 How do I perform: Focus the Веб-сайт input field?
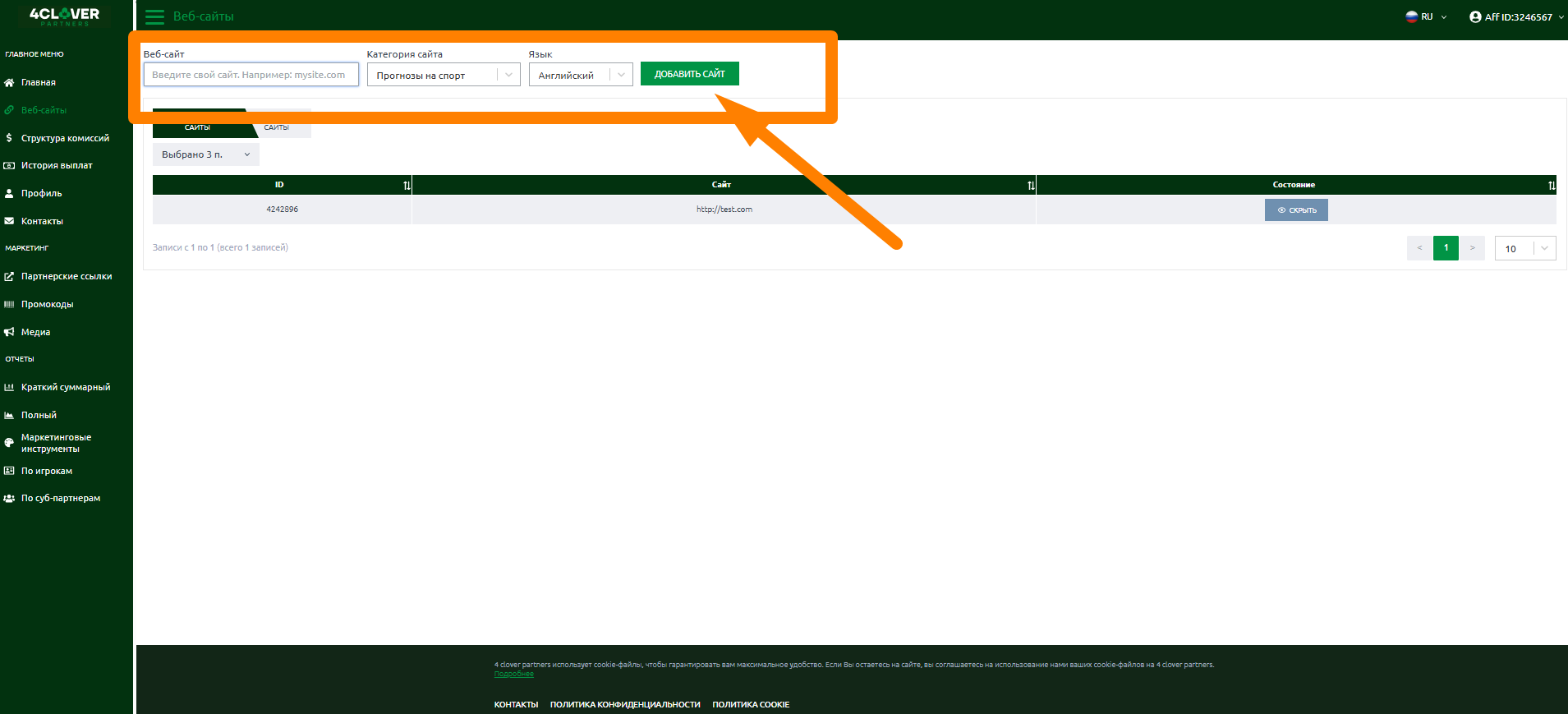click(251, 75)
